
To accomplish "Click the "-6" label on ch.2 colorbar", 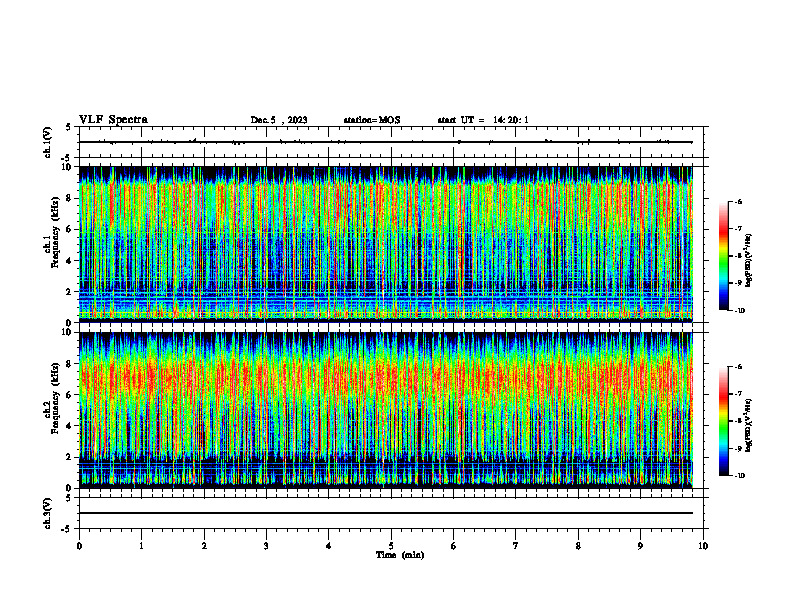I will coord(739,367).
